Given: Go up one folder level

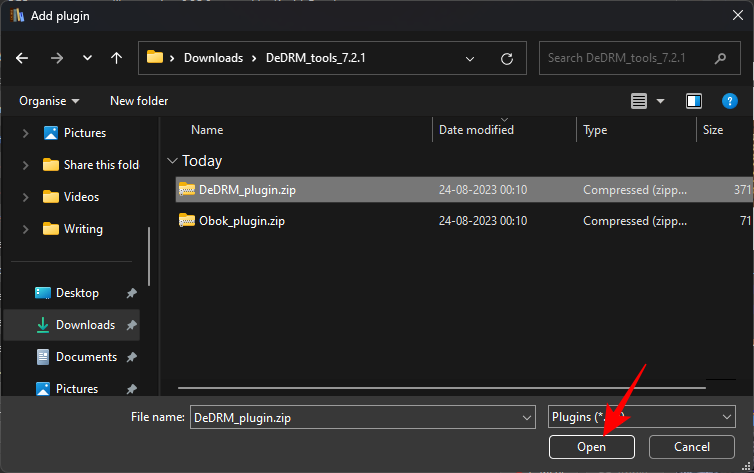Looking at the screenshot, I should (x=116, y=58).
